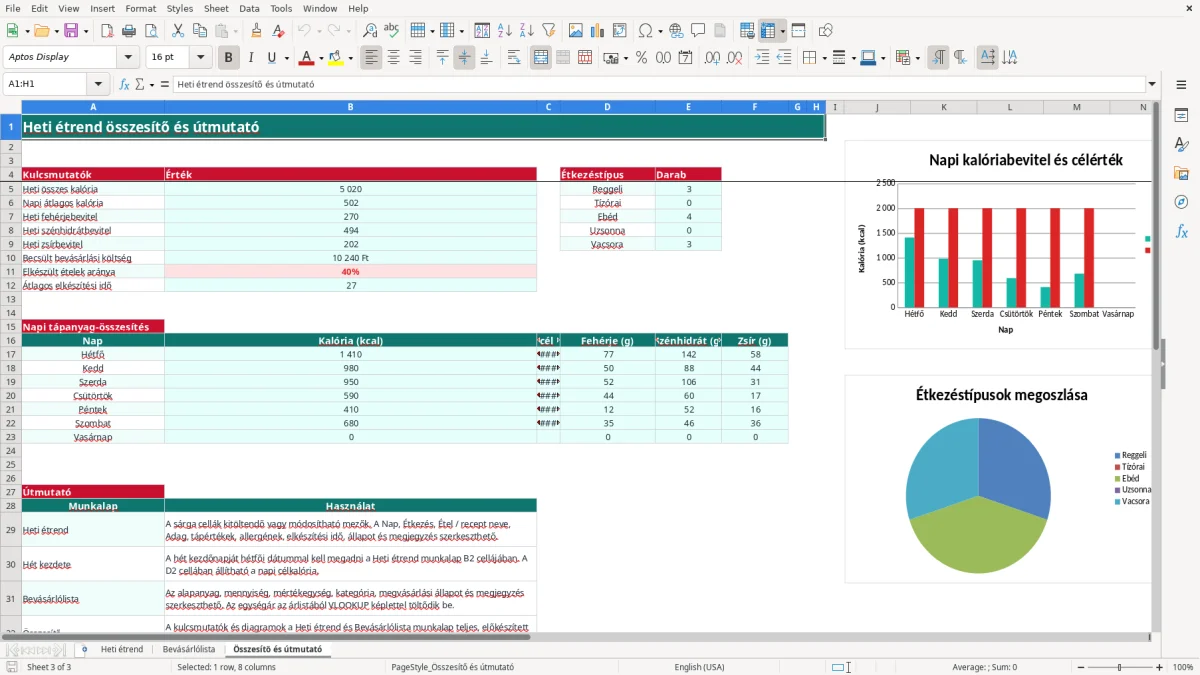Select Clone Formatting paintbrush
The height and width of the screenshot is (675, 1200).
[x=256, y=31]
